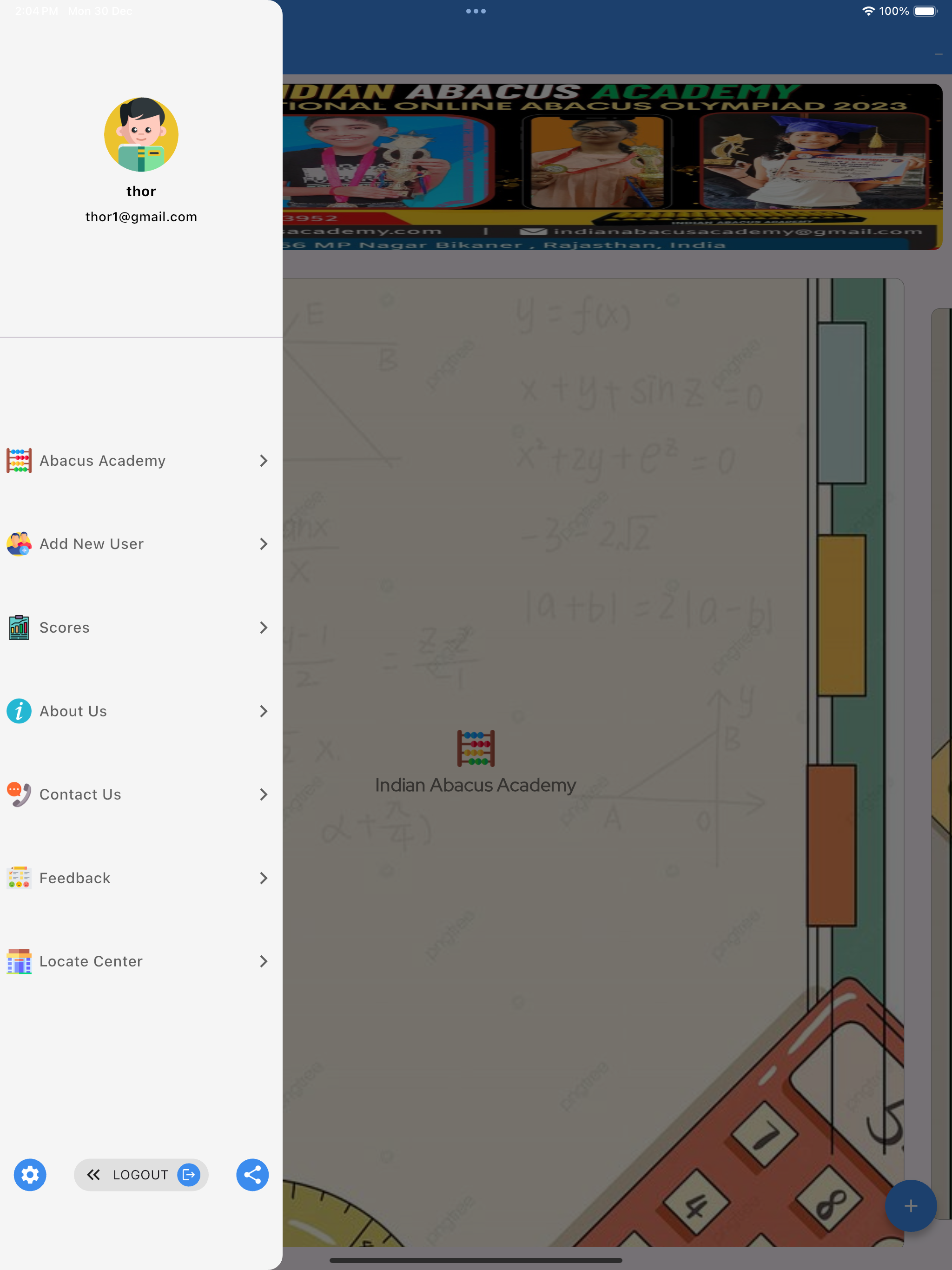The width and height of the screenshot is (952, 1270).
Task: Expand the Feedback chevron
Action: 264,878
